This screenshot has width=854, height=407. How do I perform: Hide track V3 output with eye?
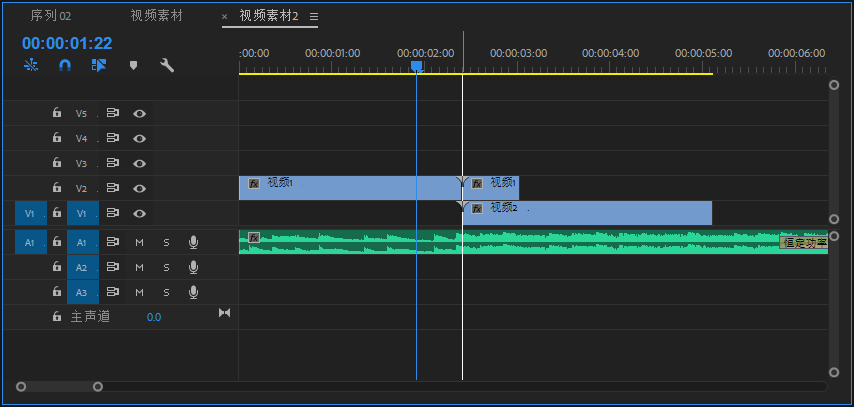[139, 163]
